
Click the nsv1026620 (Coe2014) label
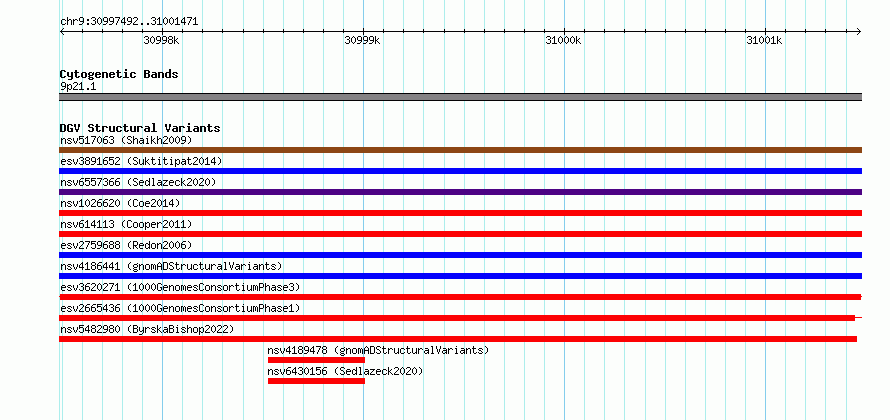click(120, 203)
